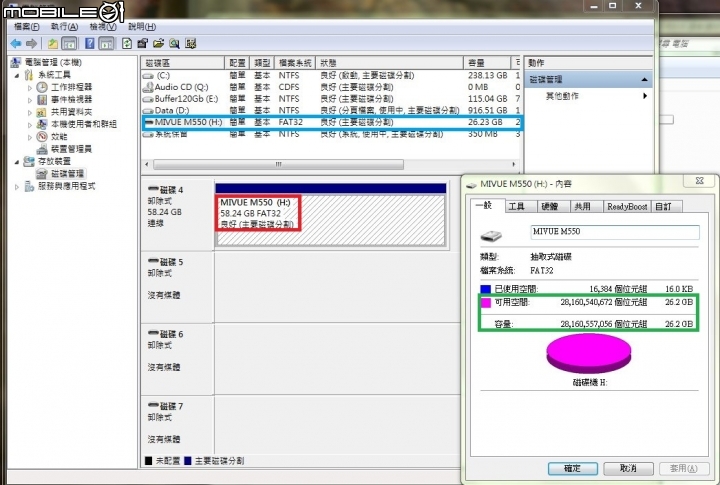Viewport: 720px width, 485px height.
Task: Expand the 本機使用者和群組 node arrow
Action: 30,124
